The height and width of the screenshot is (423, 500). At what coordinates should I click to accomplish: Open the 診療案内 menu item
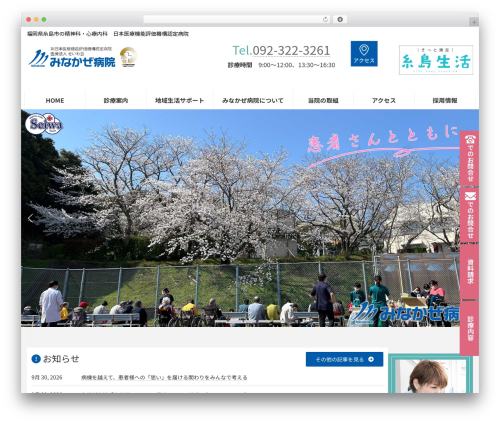coord(116,100)
